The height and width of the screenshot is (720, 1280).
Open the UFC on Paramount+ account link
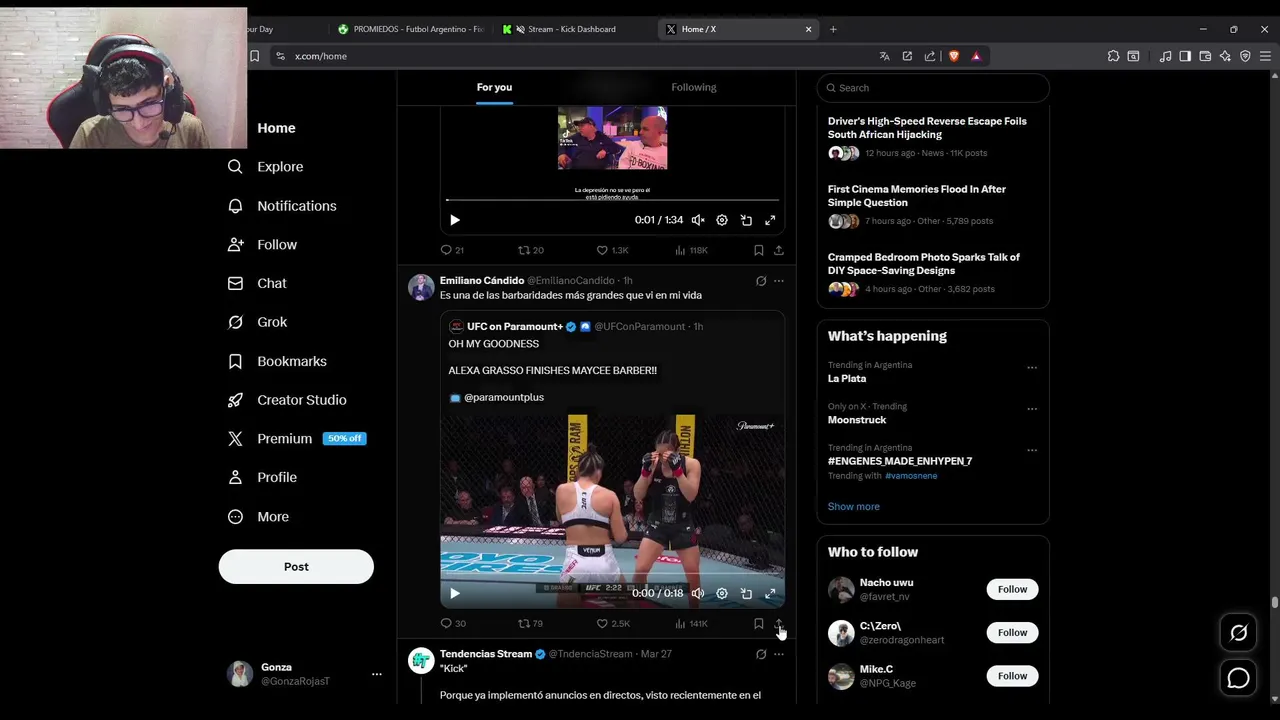click(x=515, y=327)
